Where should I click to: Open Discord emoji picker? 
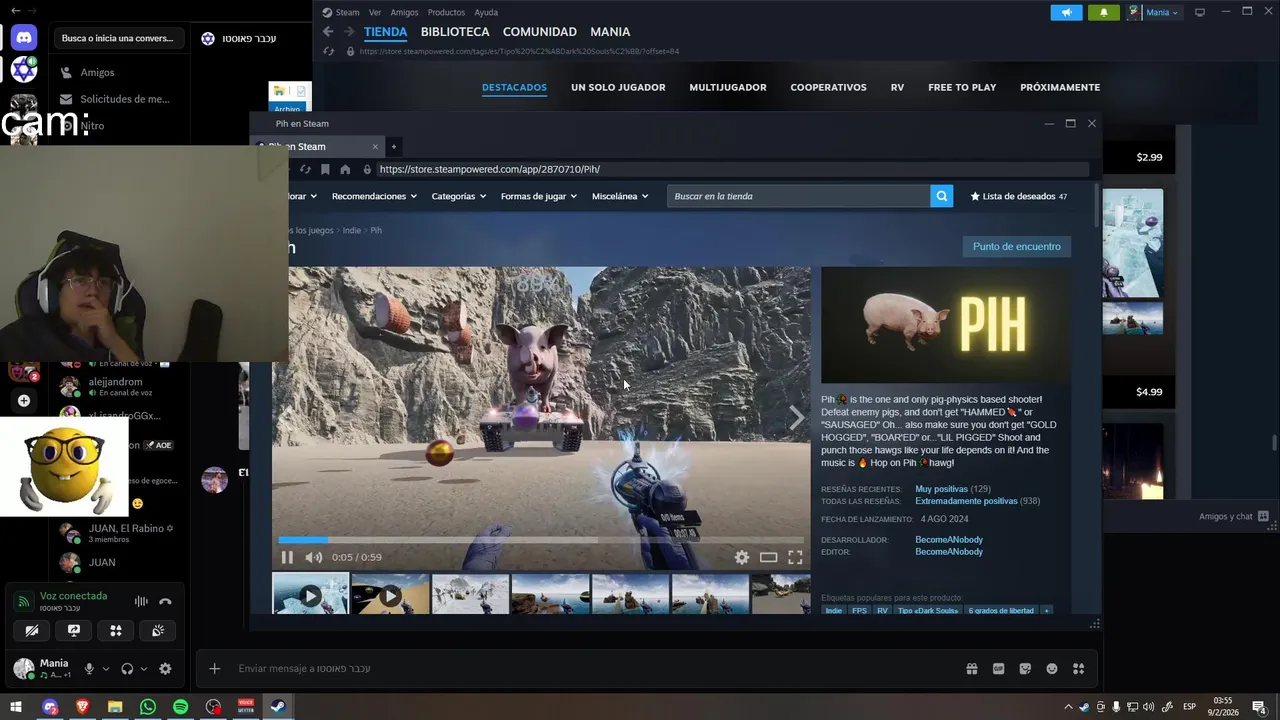pos(1051,669)
